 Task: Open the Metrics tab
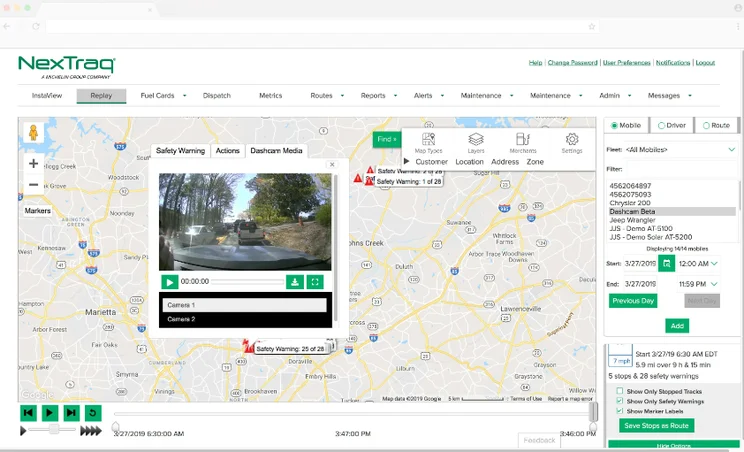click(x=270, y=96)
